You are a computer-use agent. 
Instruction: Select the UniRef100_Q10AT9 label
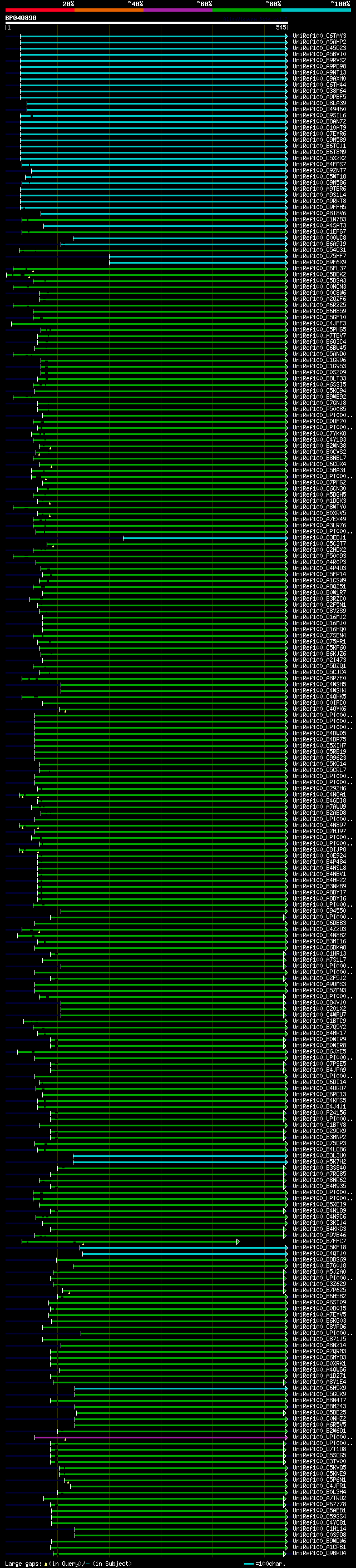coord(319,128)
